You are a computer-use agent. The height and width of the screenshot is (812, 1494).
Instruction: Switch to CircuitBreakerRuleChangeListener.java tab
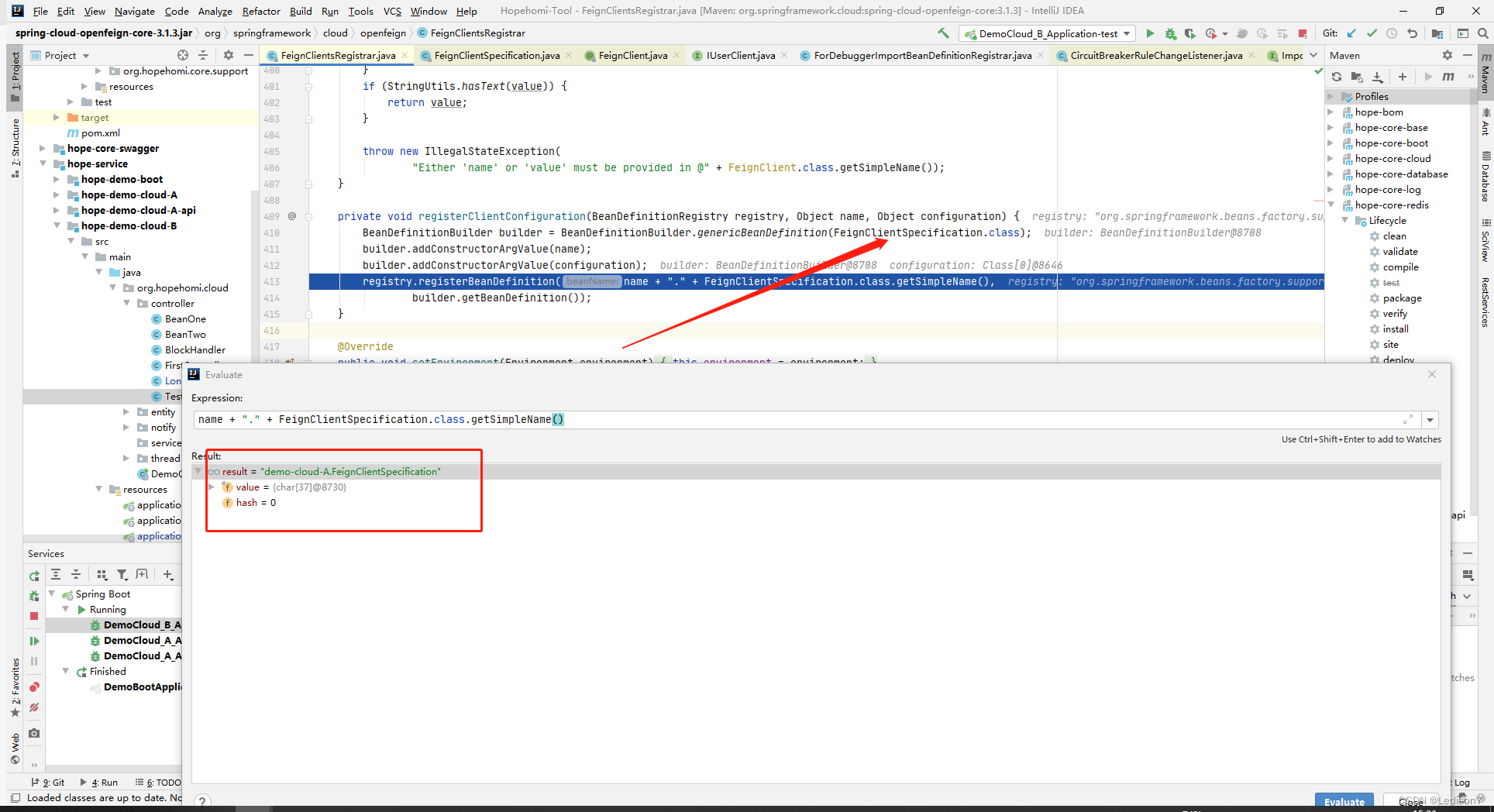(x=1156, y=55)
